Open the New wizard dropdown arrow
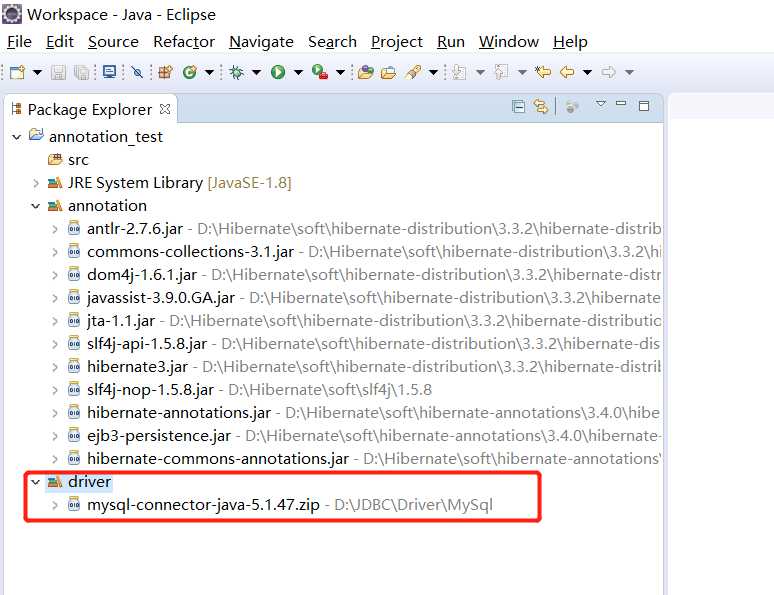Image resolution: width=774 pixels, height=595 pixels. [x=37, y=73]
